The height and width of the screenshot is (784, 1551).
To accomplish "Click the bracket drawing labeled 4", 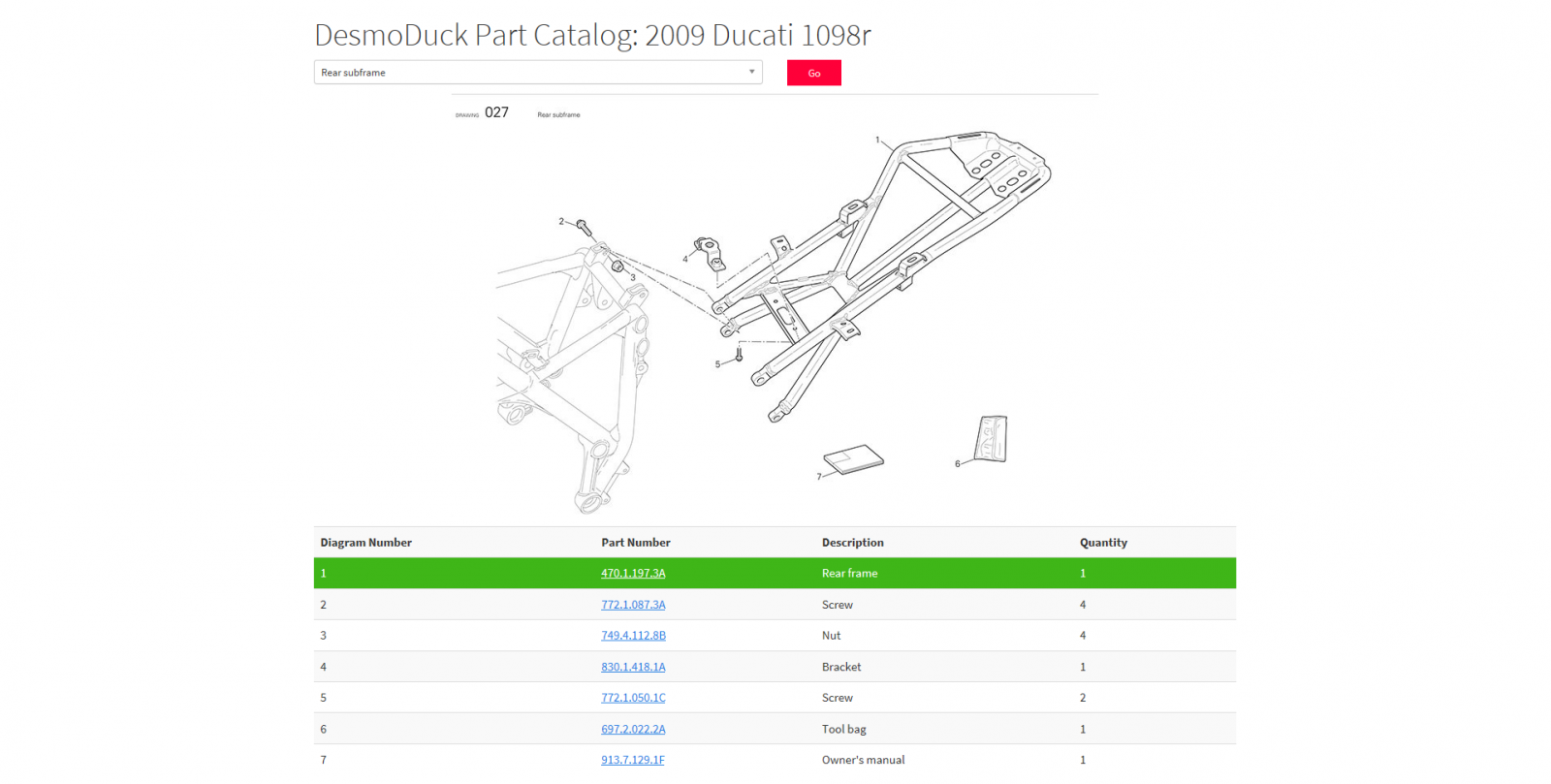I will click(x=710, y=253).
